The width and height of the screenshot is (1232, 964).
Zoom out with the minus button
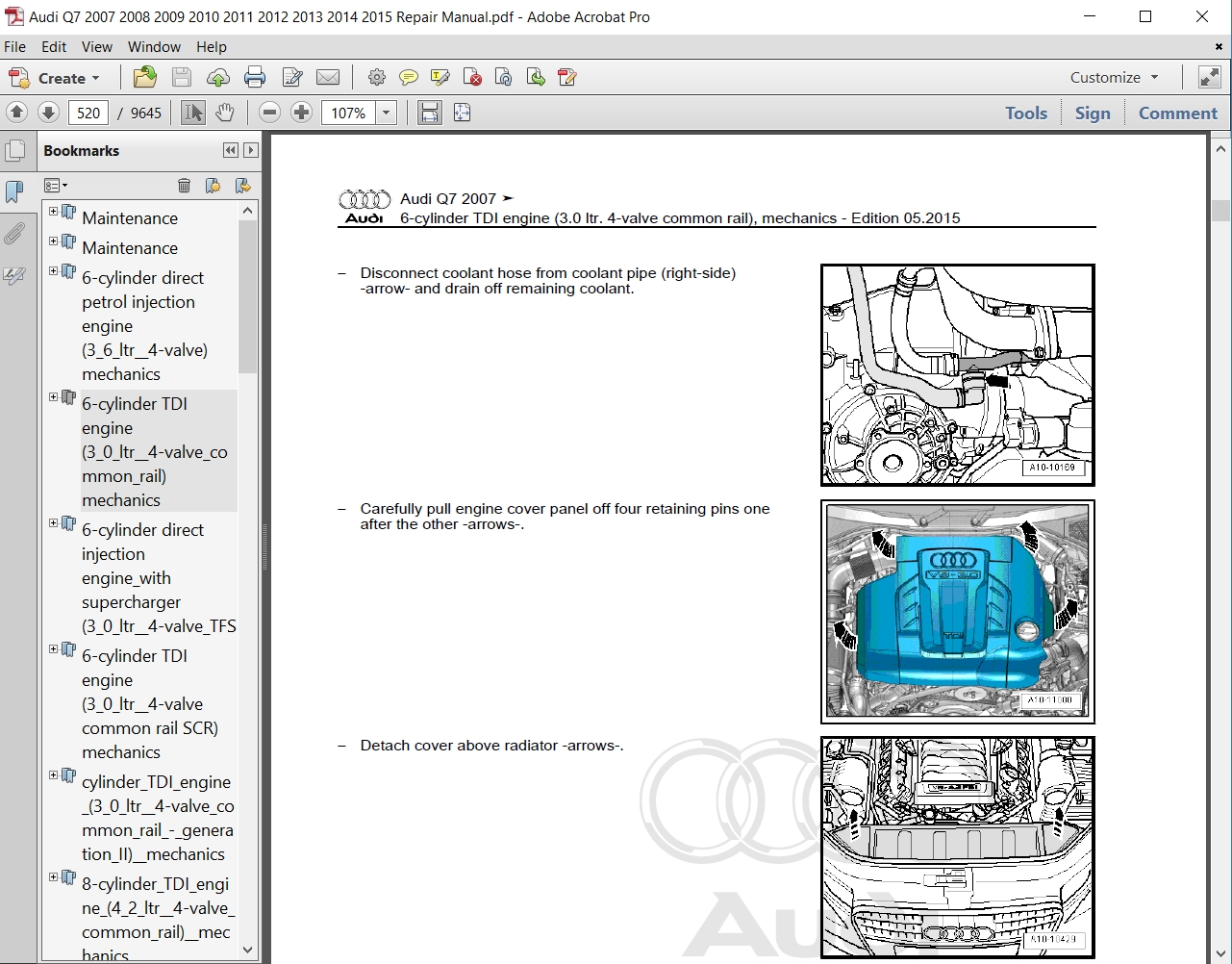tap(270, 113)
